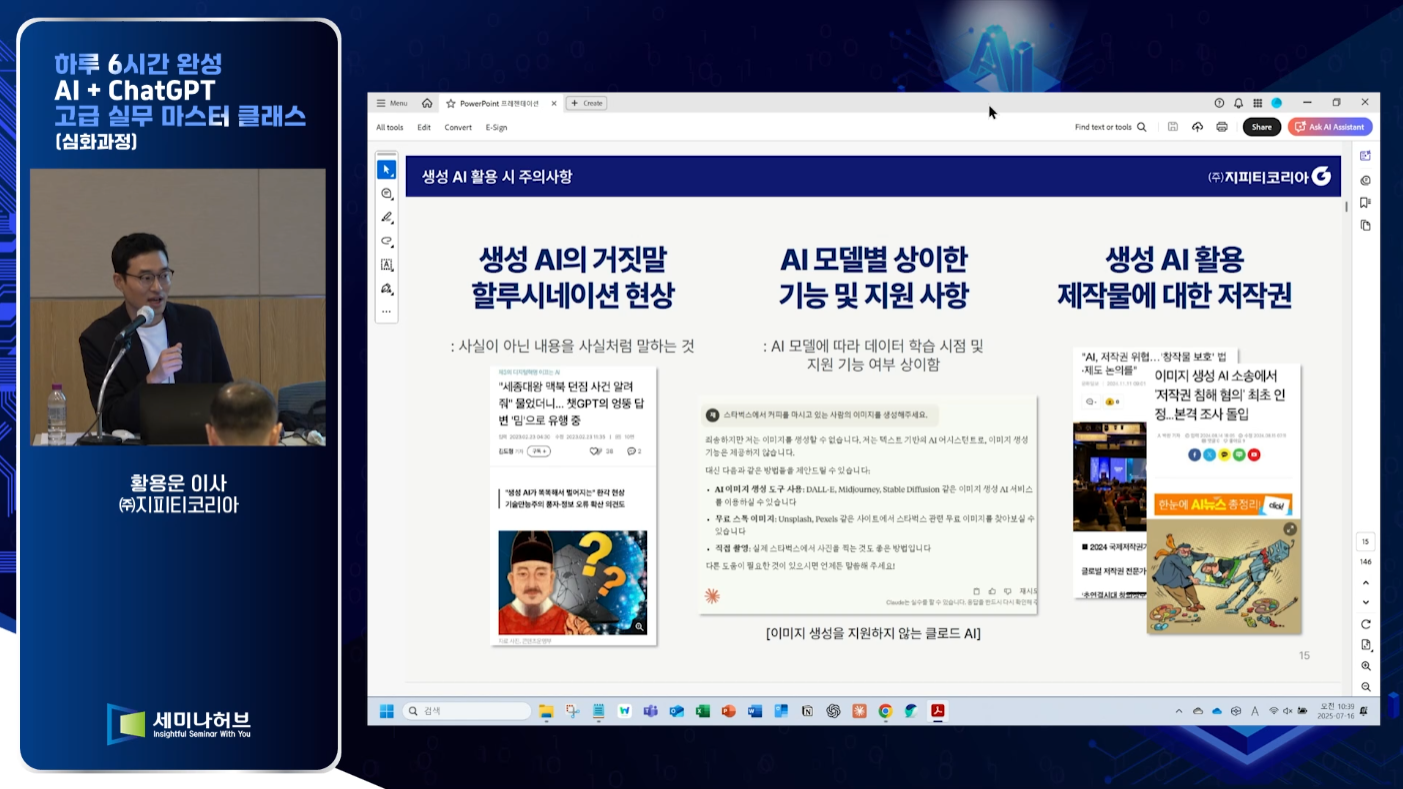This screenshot has height=789, width=1403.
Task: Open Chrome from the taskbar
Action: (x=885, y=711)
